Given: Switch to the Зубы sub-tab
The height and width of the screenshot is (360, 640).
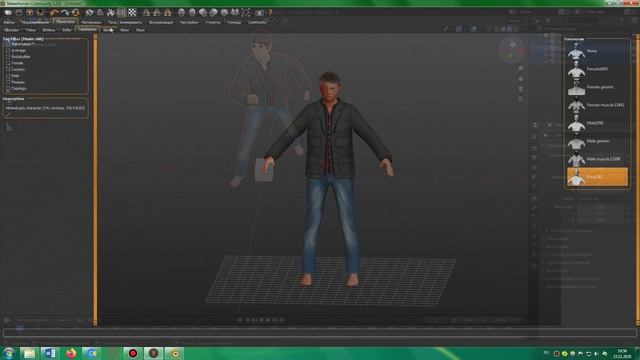Looking at the screenshot, I should click(x=67, y=30).
